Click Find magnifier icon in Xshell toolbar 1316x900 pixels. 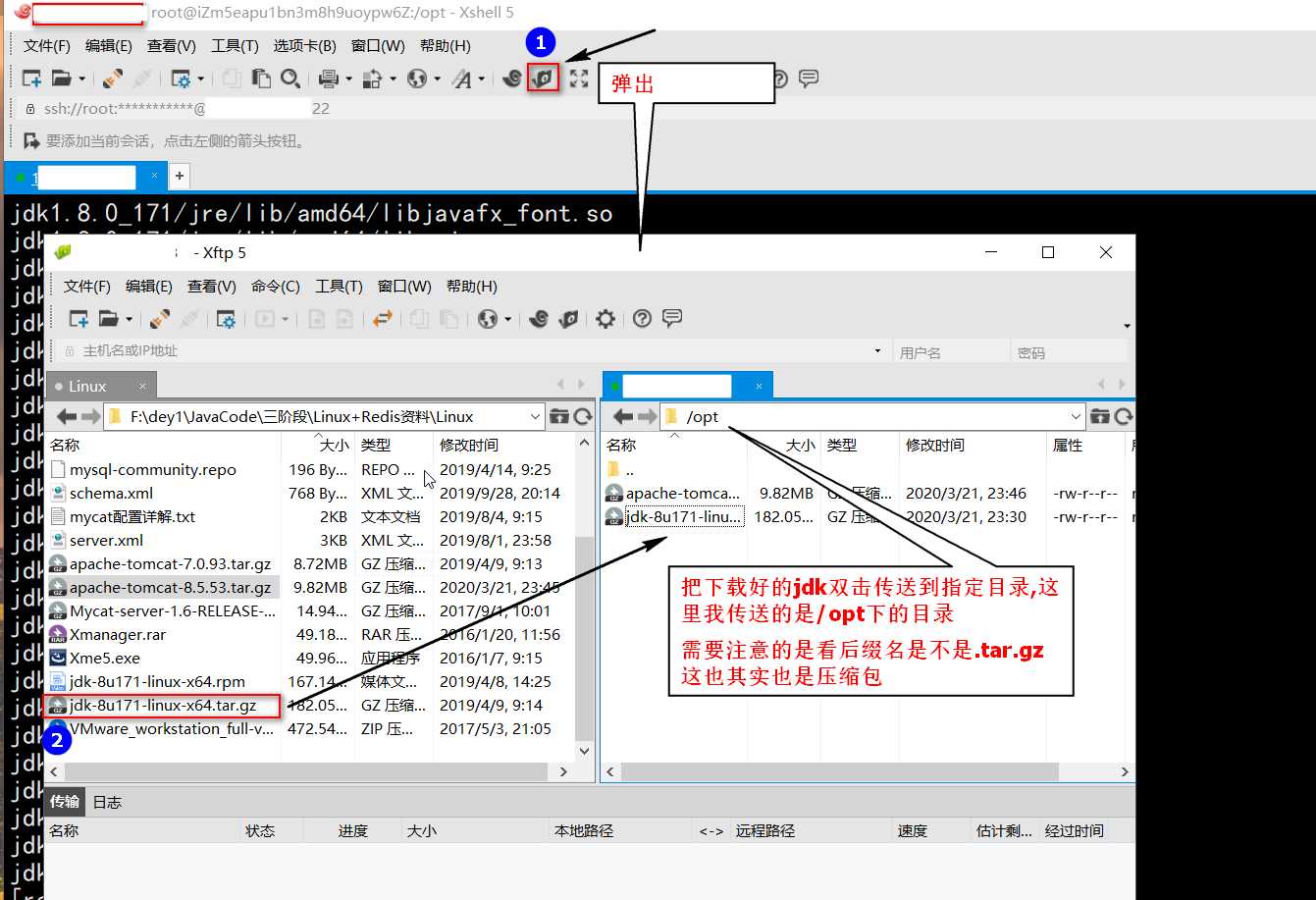[x=290, y=79]
